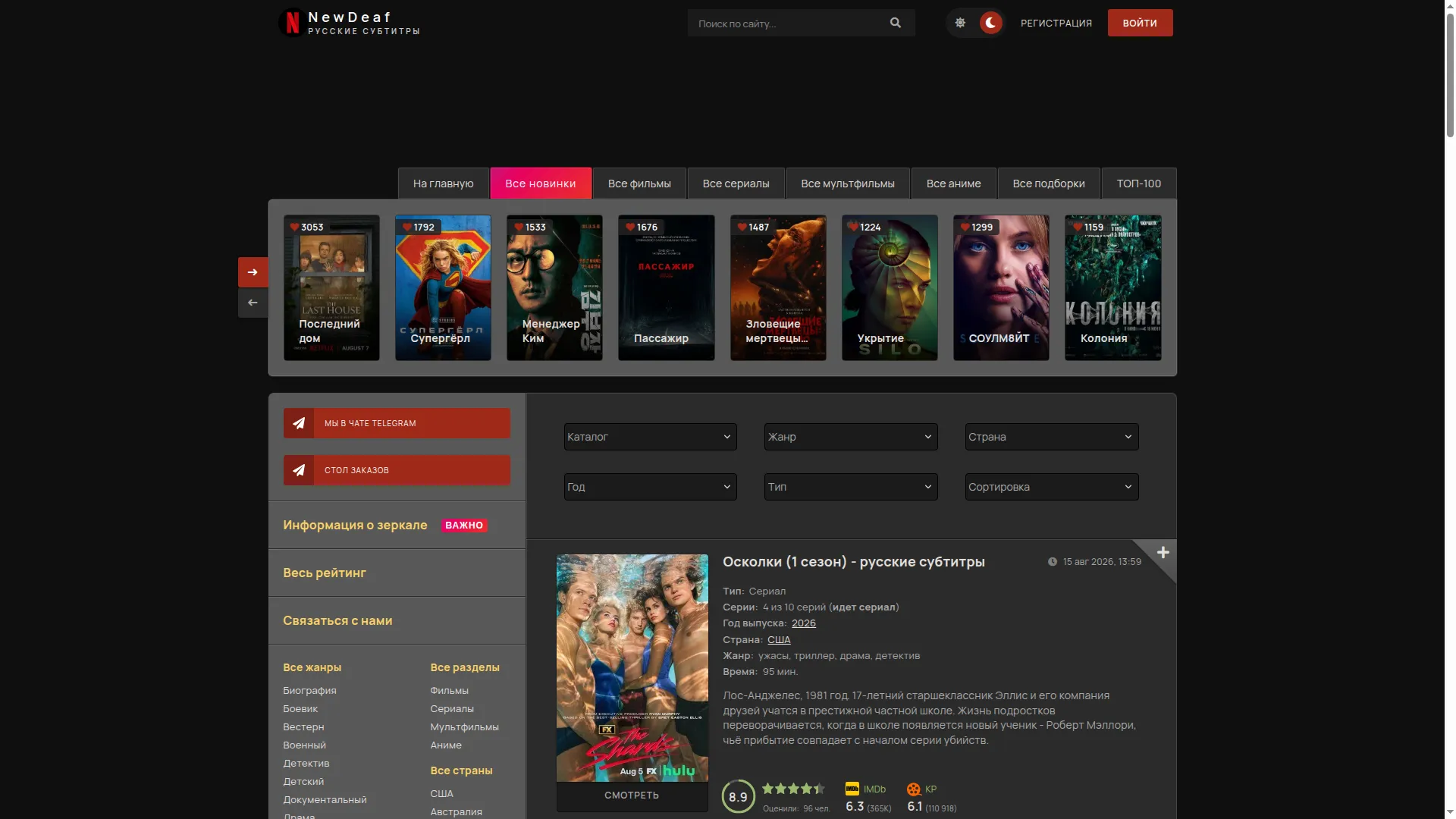This screenshot has width=1456, height=819.
Task: Click the США country link in details
Action: 779,640
